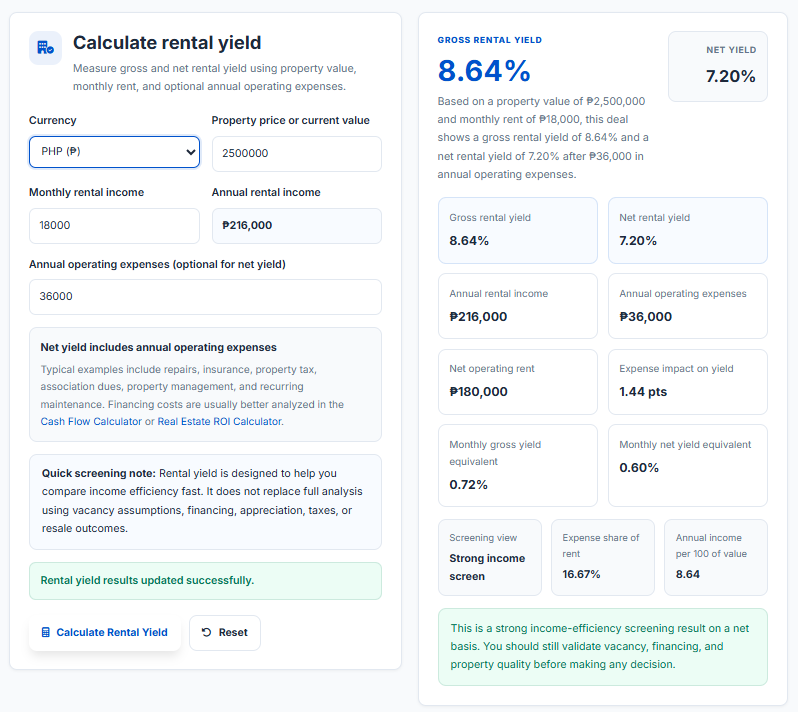Screen dimensions: 798x712
Task: Click the 'Net yield includes annual operating expenses' heading
Action: (x=158, y=347)
